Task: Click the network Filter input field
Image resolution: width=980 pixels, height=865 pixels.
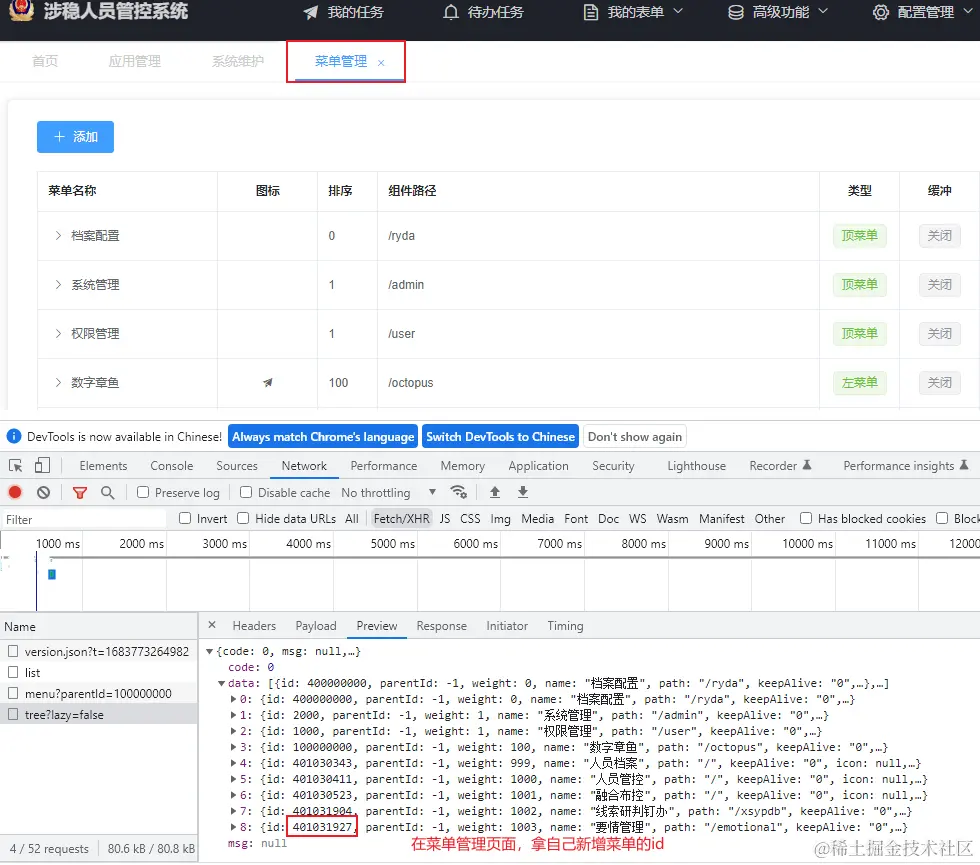Action: [84, 519]
